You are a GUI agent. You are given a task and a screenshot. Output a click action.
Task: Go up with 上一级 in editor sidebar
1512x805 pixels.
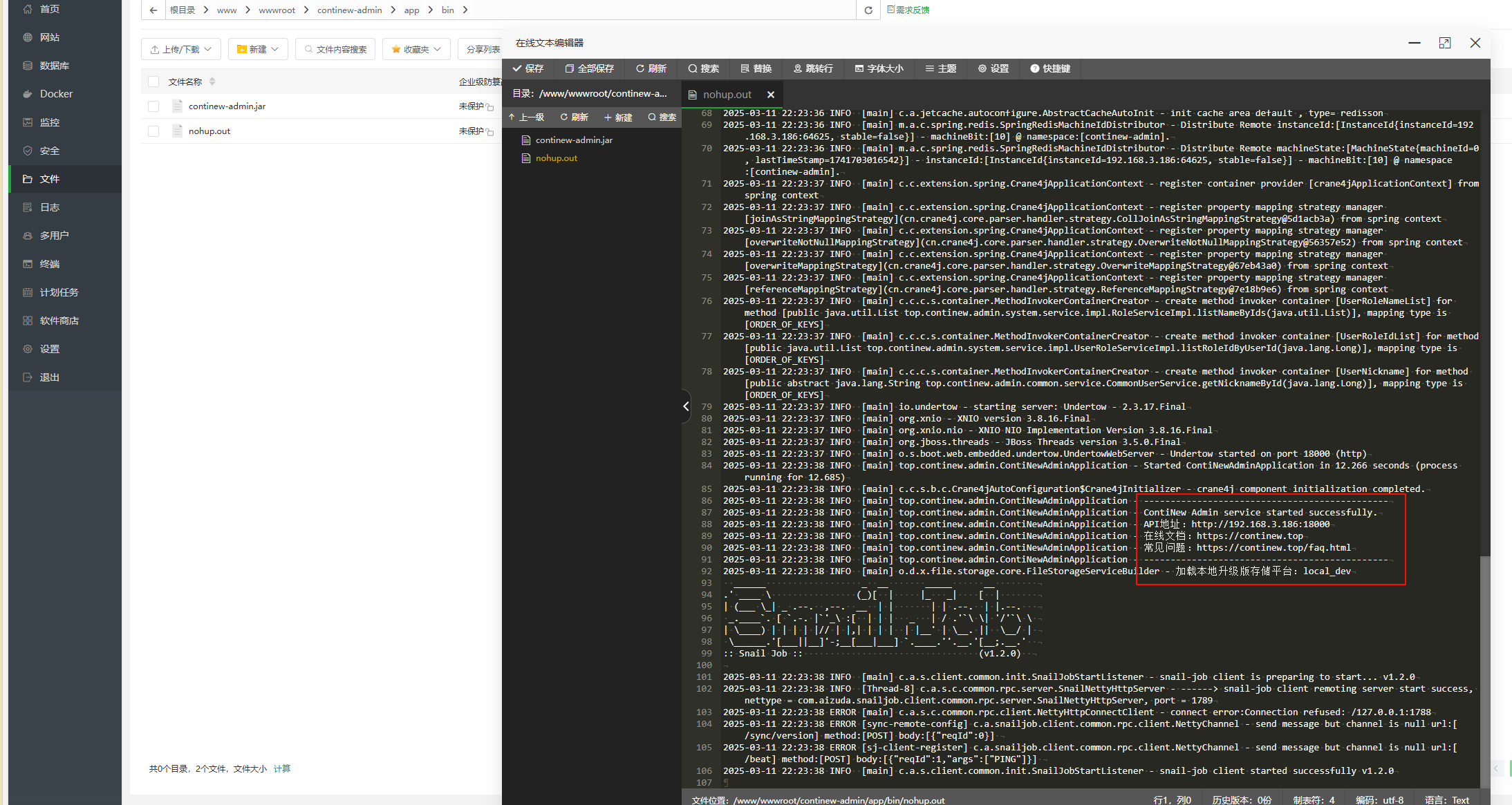[x=527, y=117]
